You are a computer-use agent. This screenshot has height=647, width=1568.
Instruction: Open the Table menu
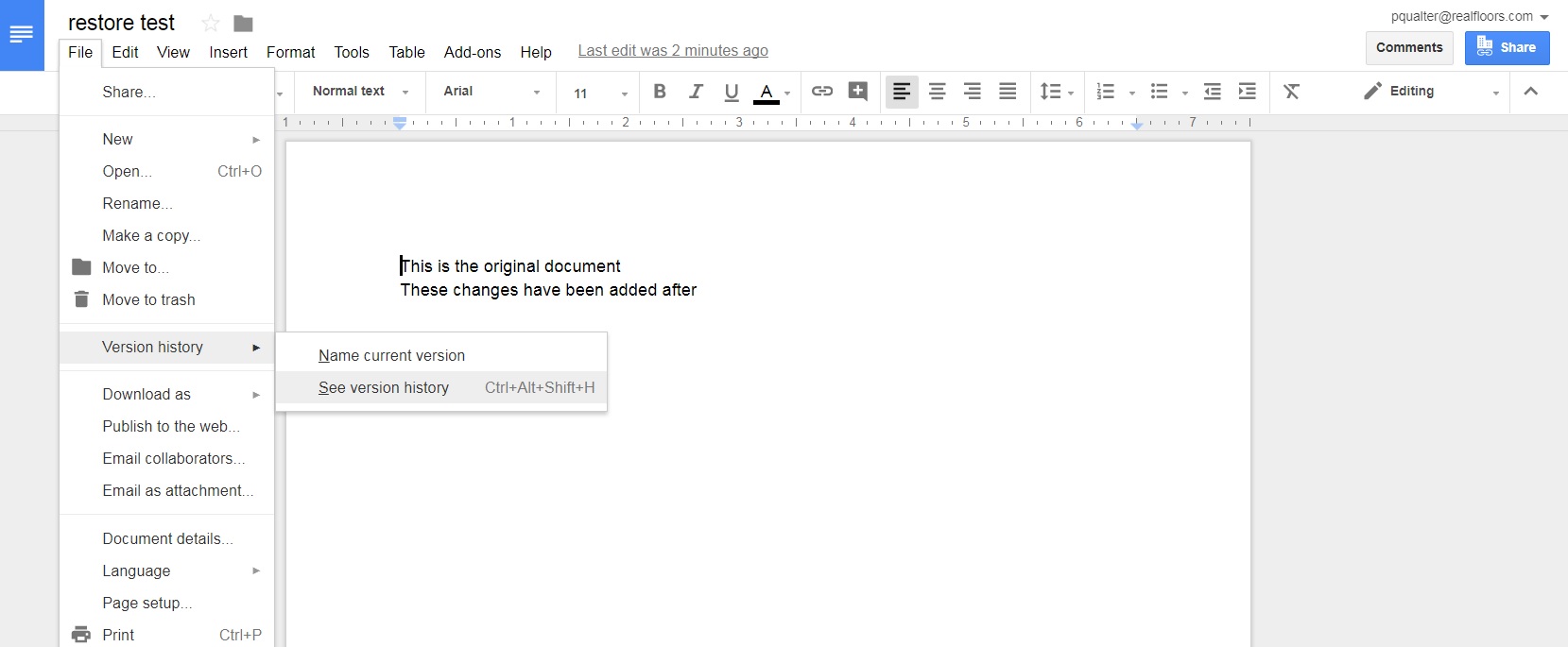[406, 52]
